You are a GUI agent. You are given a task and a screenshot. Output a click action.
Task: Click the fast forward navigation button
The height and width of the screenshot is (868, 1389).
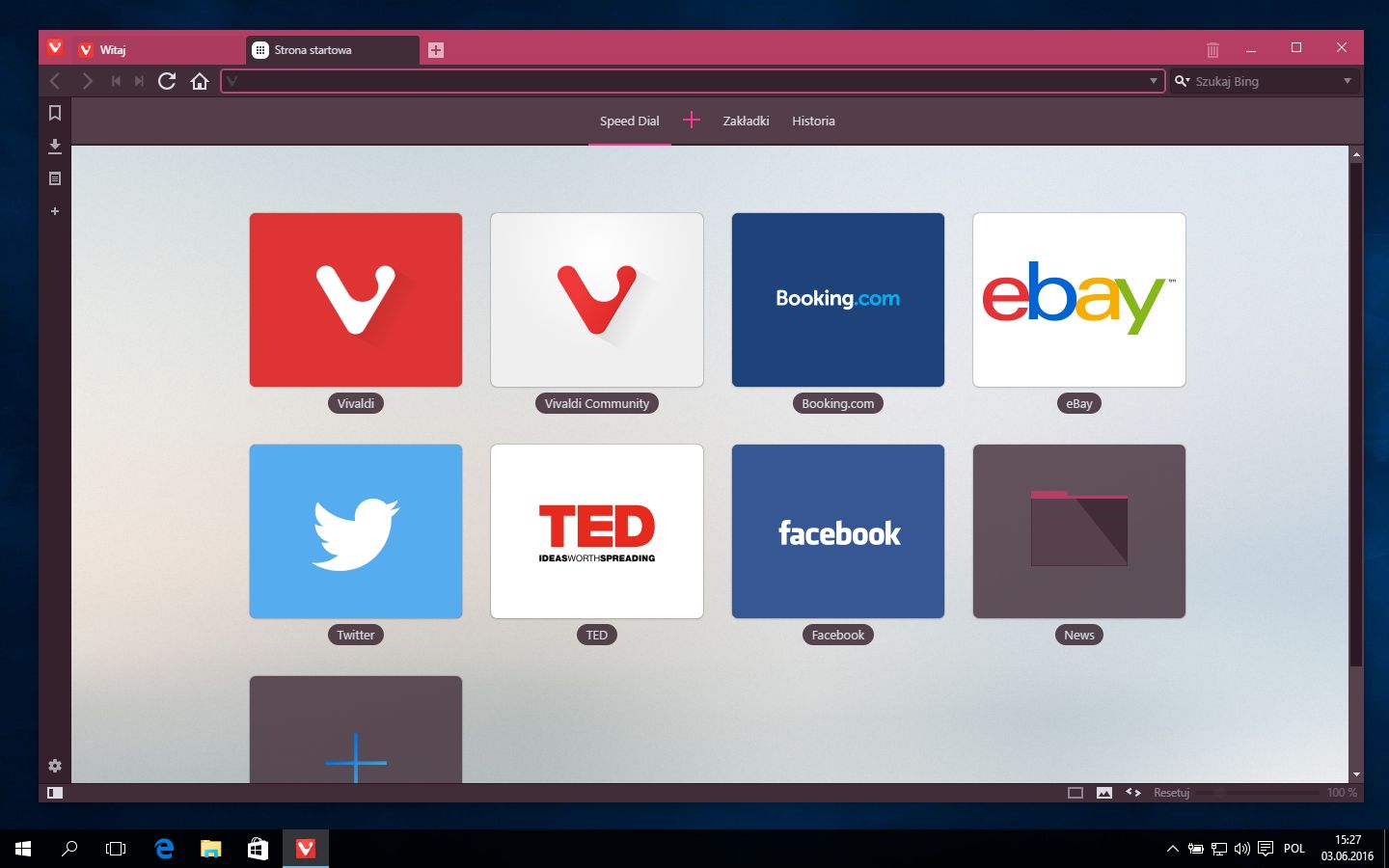pos(139,81)
